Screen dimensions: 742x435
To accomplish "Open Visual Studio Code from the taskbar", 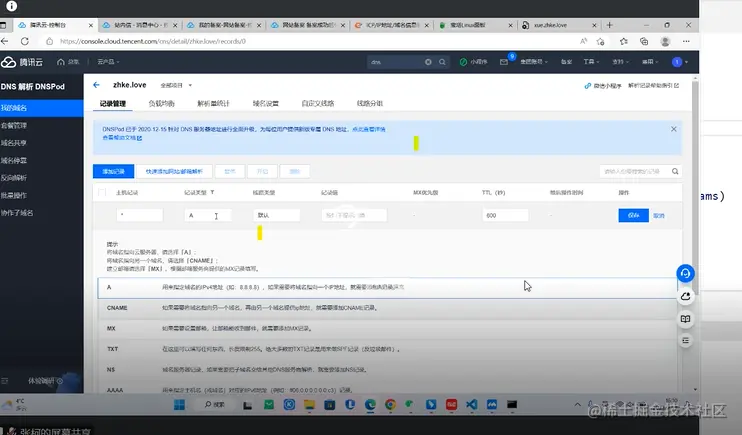I will pyautogui.click(x=471, y=405).
